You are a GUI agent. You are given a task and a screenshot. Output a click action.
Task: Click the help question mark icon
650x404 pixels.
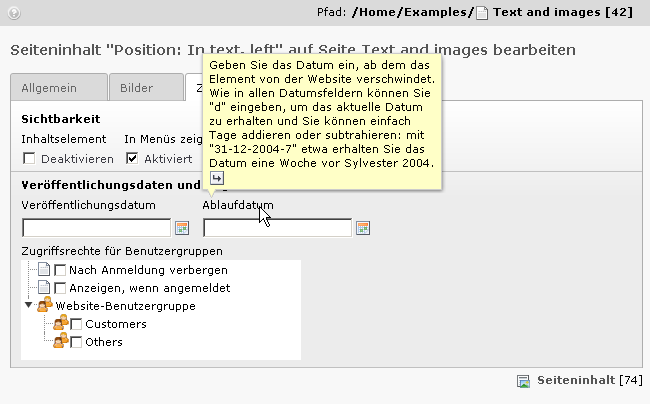(x=14, y=13)
